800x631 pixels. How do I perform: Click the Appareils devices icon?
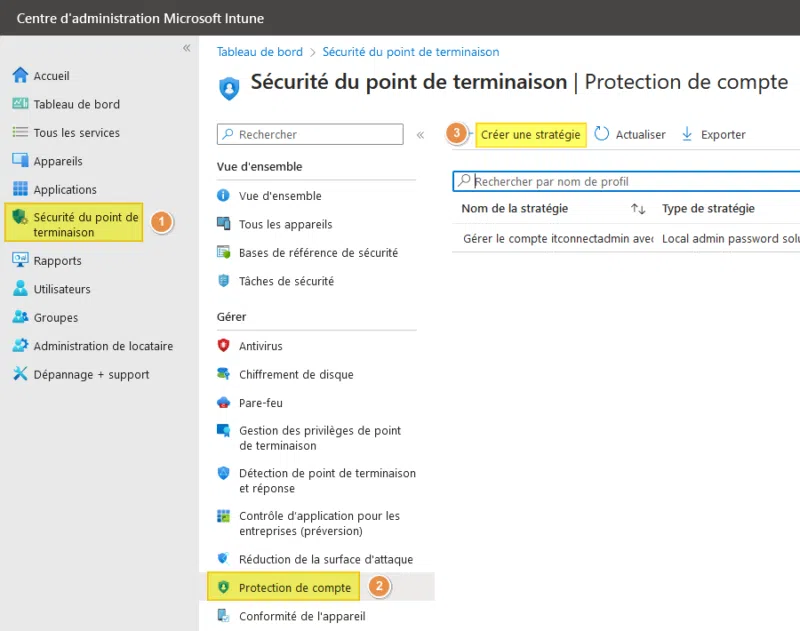20,161
